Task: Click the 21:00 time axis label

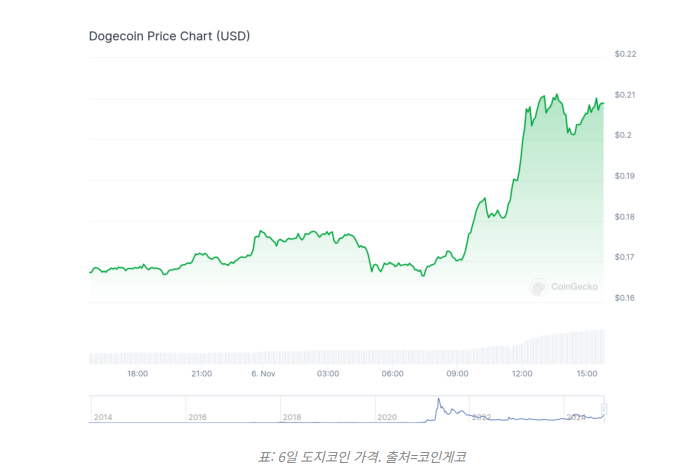Action: 201,374
